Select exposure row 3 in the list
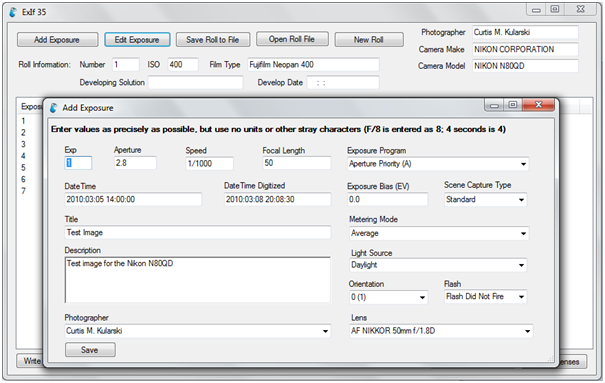The height and width of the screenshot is (383, 605). pyautogui.click(x=23, y=144)
